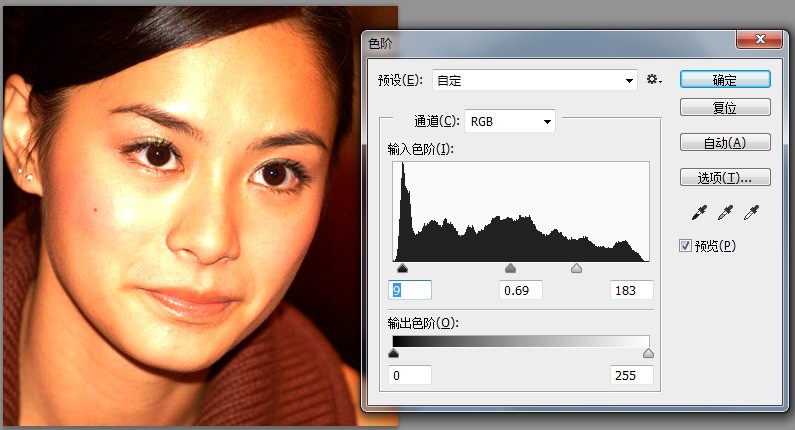
Task: Select the gray point eyedropper
Action: pyautogui.click(x=726, y=212)
